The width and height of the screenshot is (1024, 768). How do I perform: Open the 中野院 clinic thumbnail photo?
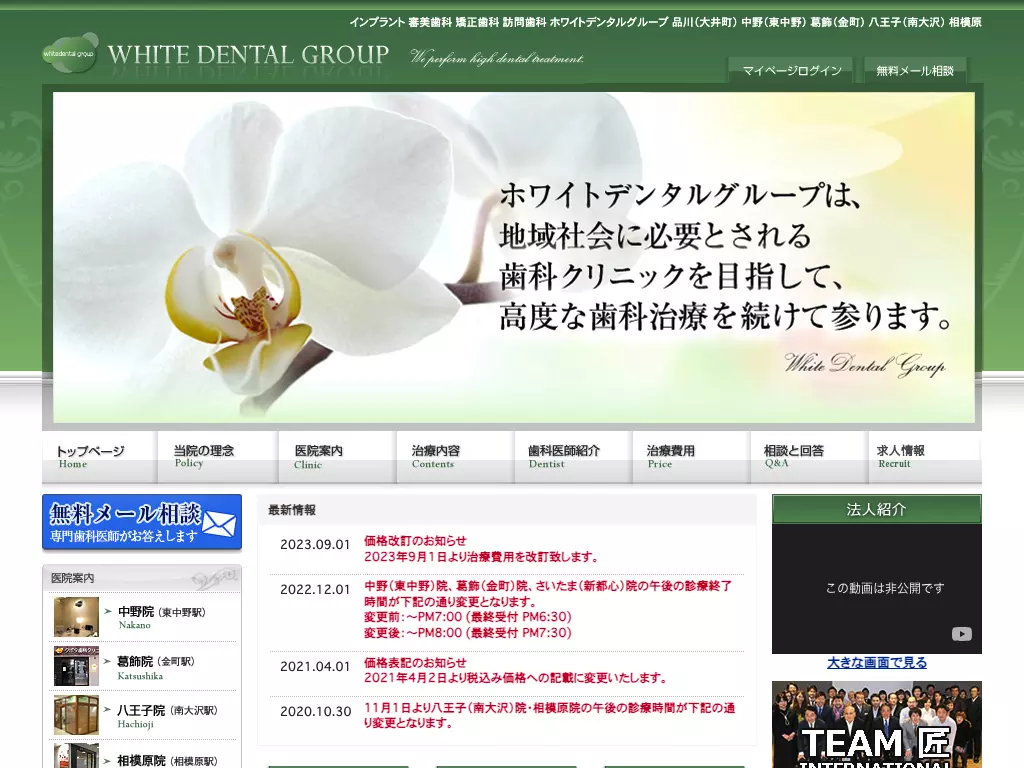(x=76, y=616)
